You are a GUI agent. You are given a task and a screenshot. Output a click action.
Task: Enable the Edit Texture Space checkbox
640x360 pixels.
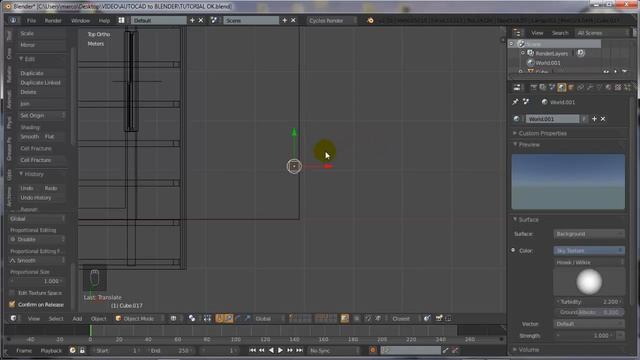[12, 293]
